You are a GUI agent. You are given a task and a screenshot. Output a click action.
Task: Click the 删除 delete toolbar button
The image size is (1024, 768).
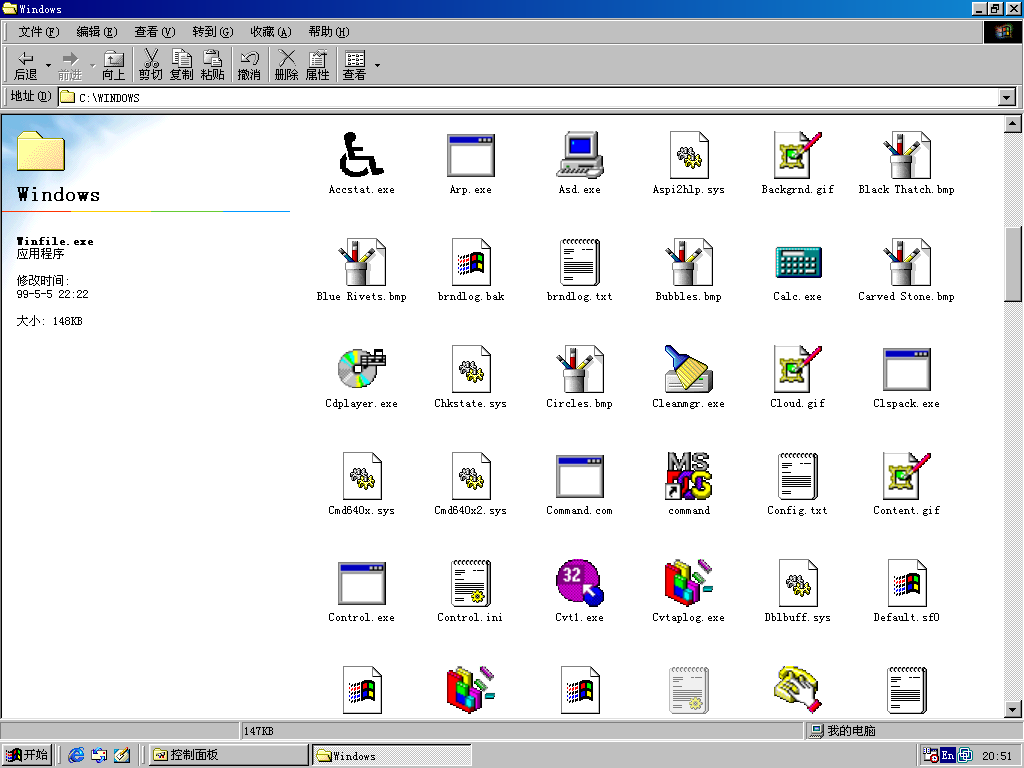(x=286, y=64)
